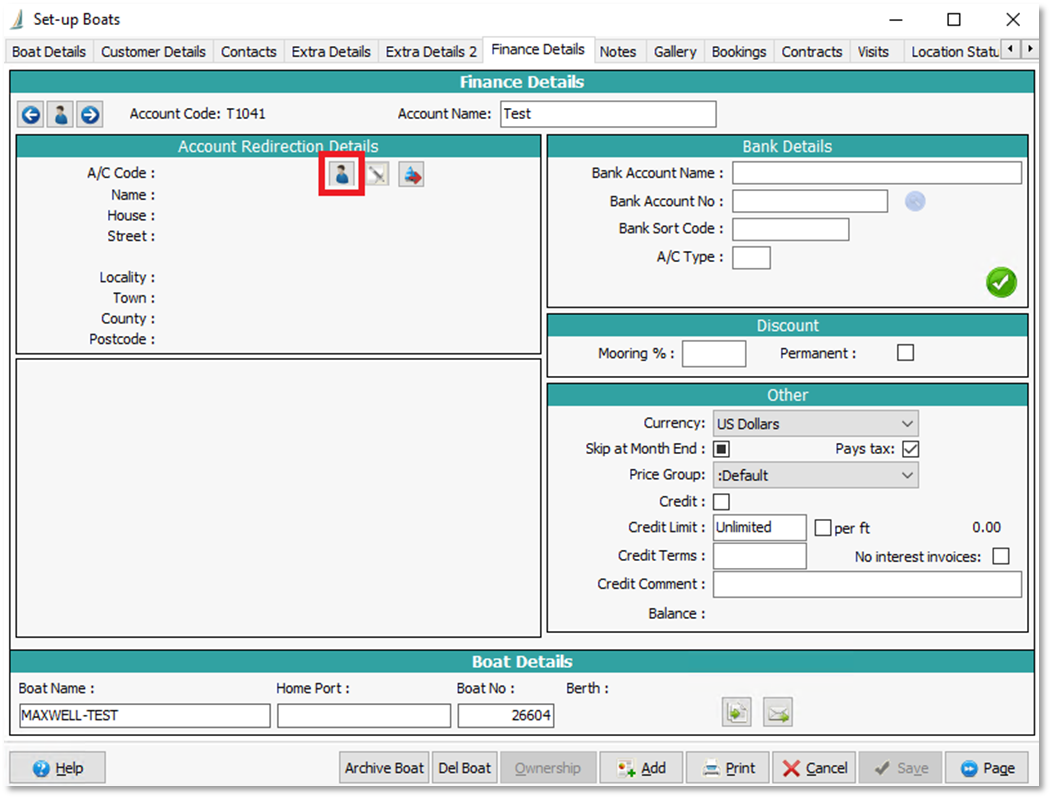Click the icon next to the red-highlighted button
Image resolution: width=1052 pixels, height=799 pixels.
(x=377, y=175)
